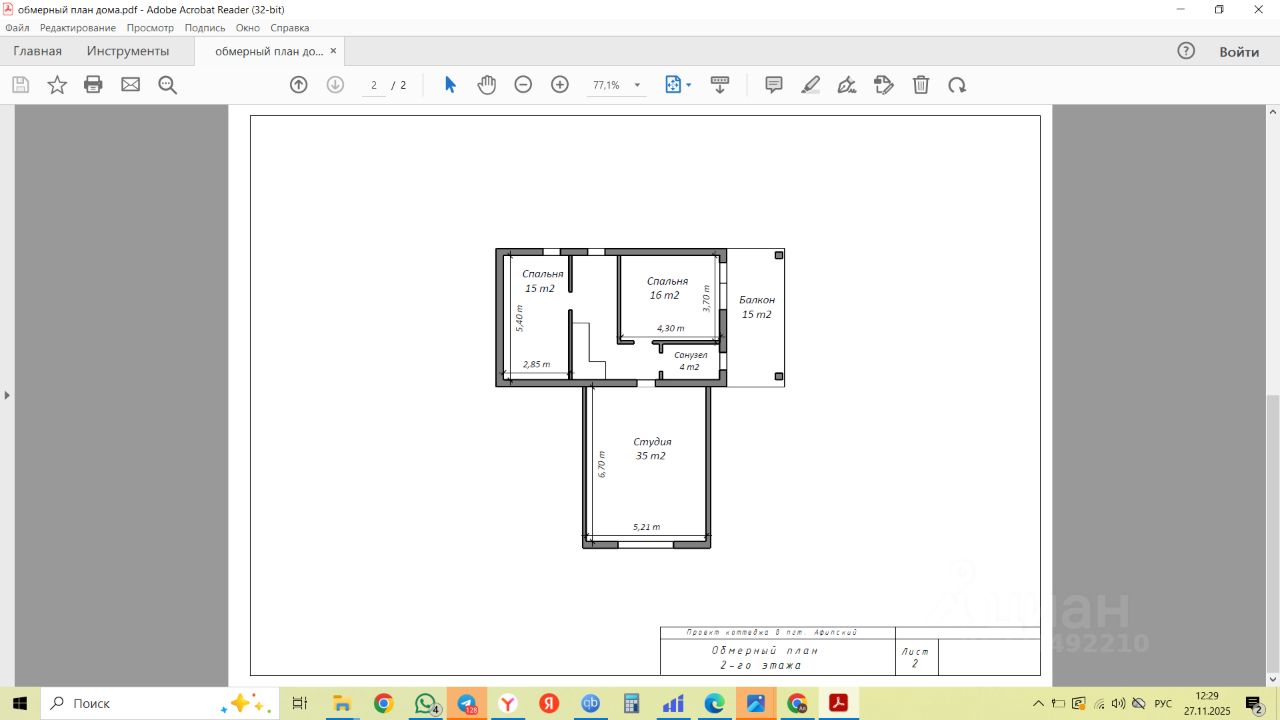The width and height of the screenshot is (1280, 720).
Task: Go to the next page arrow
Action: pyautogui.click(x=335, y=85)
